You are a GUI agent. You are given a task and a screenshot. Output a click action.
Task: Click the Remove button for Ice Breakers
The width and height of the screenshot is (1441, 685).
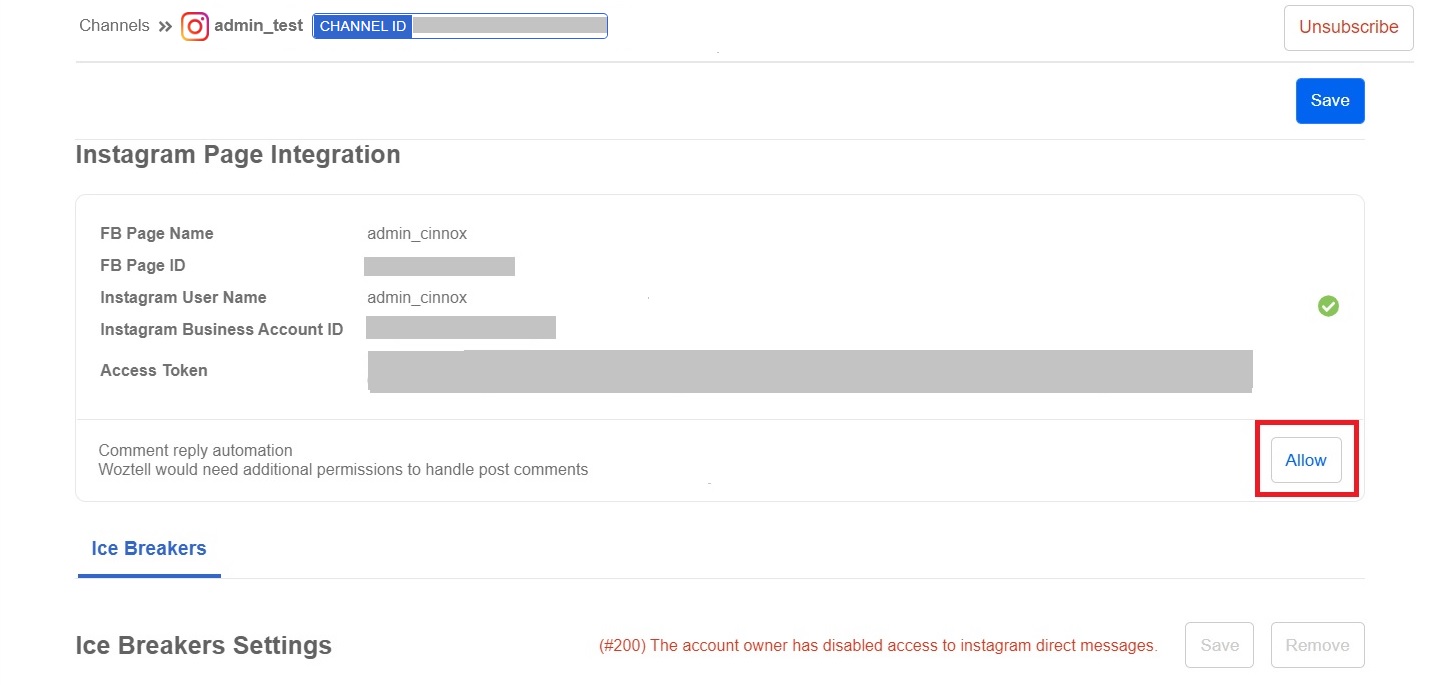(1317, 646)
